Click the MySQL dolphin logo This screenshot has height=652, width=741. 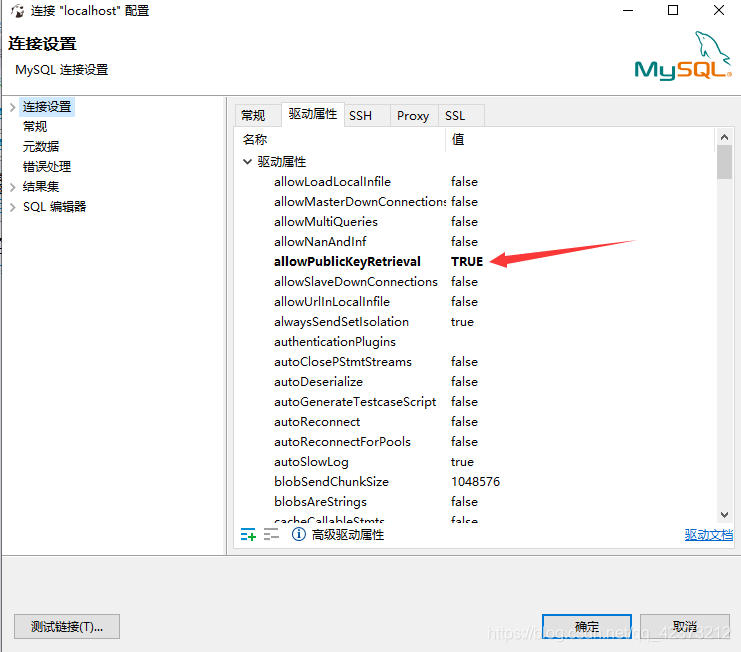point(682,57)
